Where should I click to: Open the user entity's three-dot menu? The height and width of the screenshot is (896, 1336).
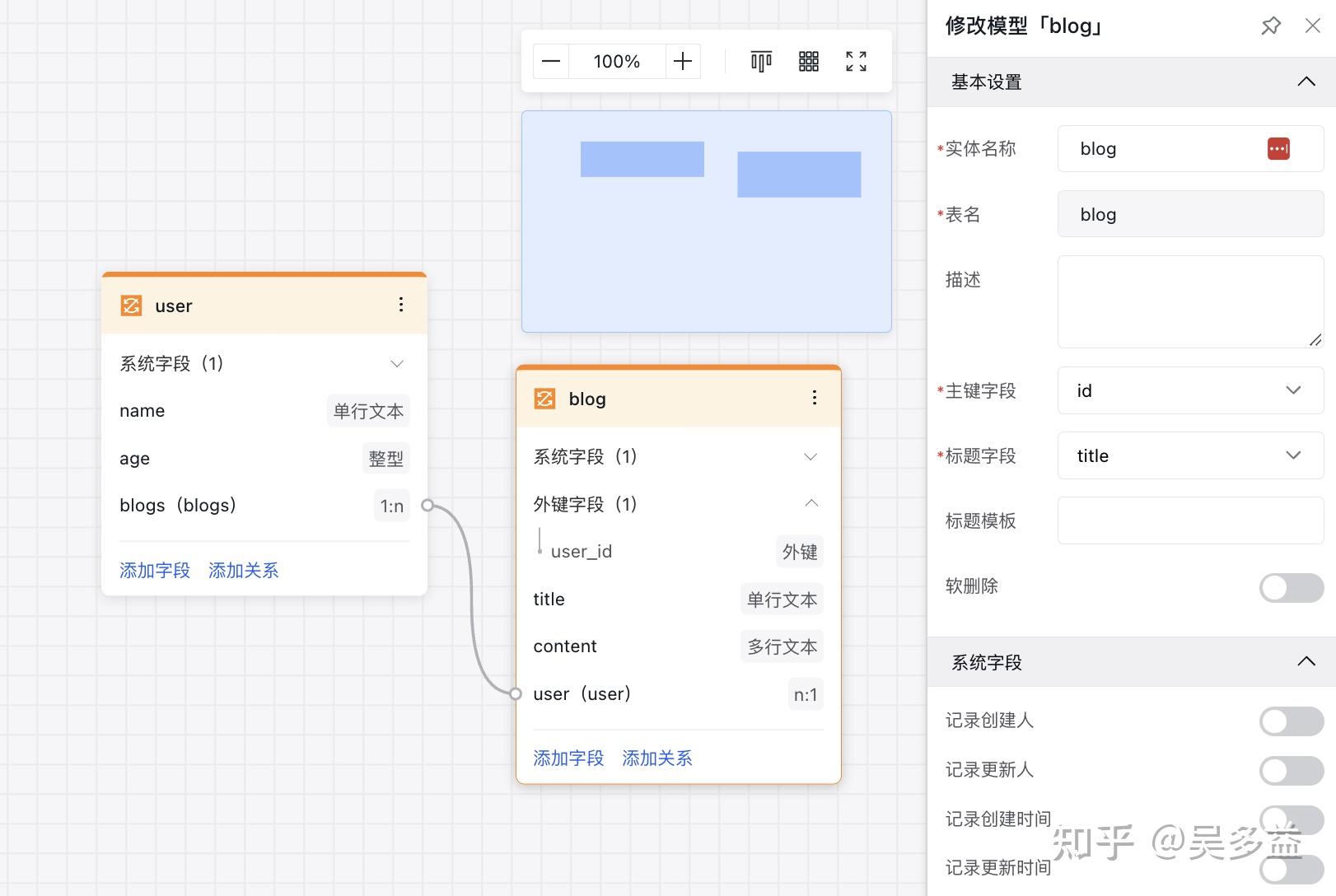pos(401,305)
